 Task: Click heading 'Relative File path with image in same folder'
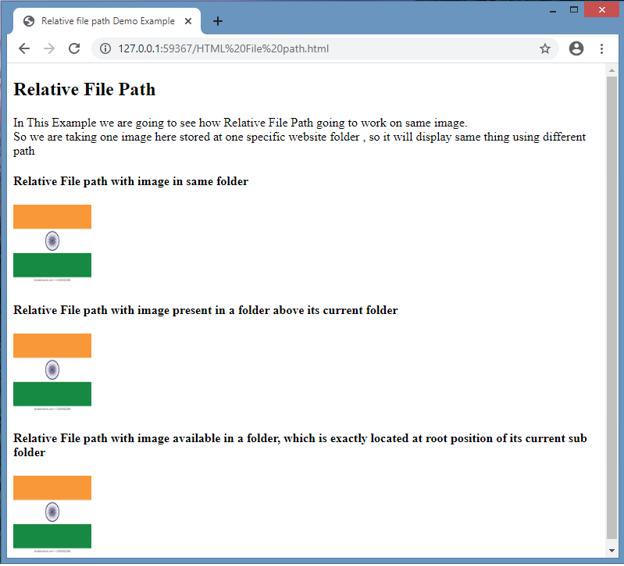131,182
